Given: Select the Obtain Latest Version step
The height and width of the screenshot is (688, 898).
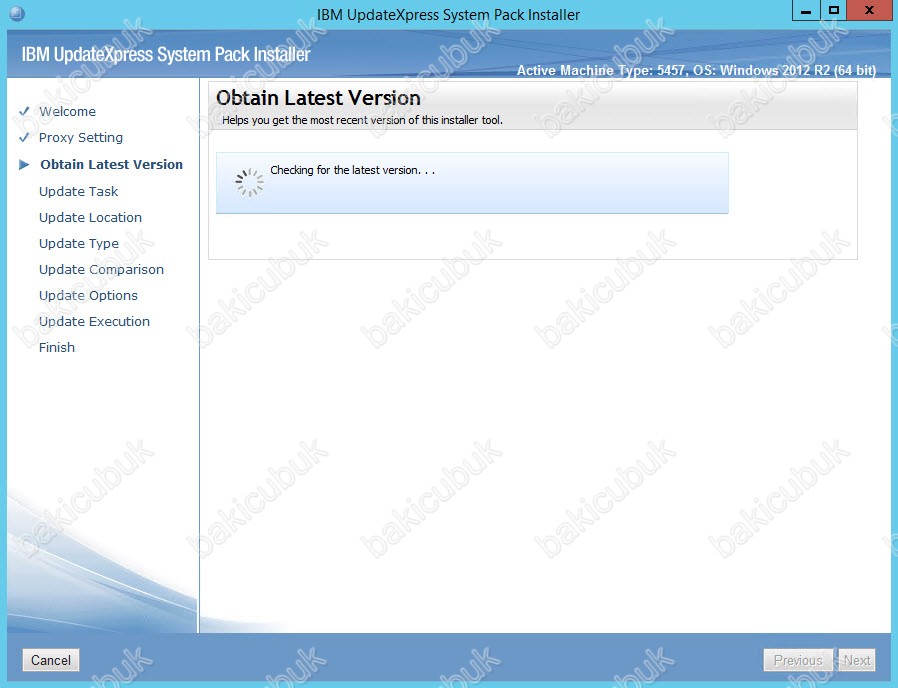Looking at the screenshot, I should tap(112, 164).
